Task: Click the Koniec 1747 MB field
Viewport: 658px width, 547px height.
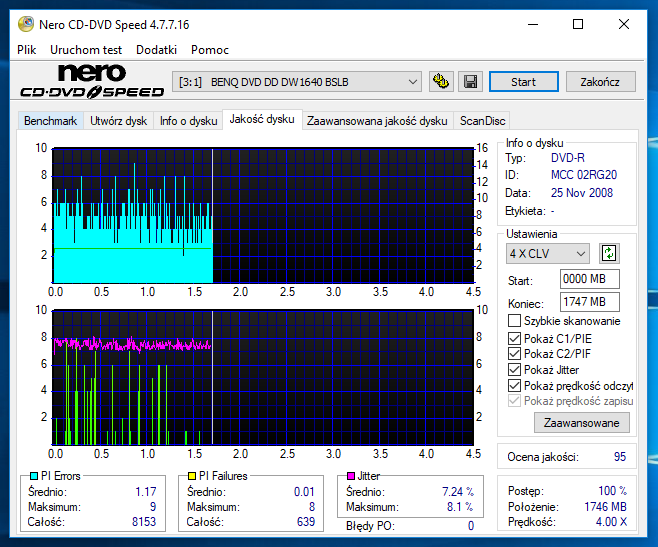Action: click(589, 301)
